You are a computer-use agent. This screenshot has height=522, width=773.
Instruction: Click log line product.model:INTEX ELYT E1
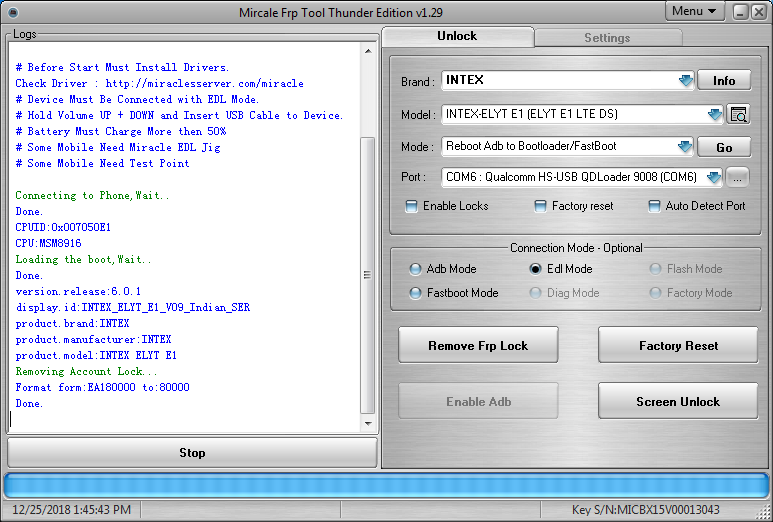tap(96, 355)
